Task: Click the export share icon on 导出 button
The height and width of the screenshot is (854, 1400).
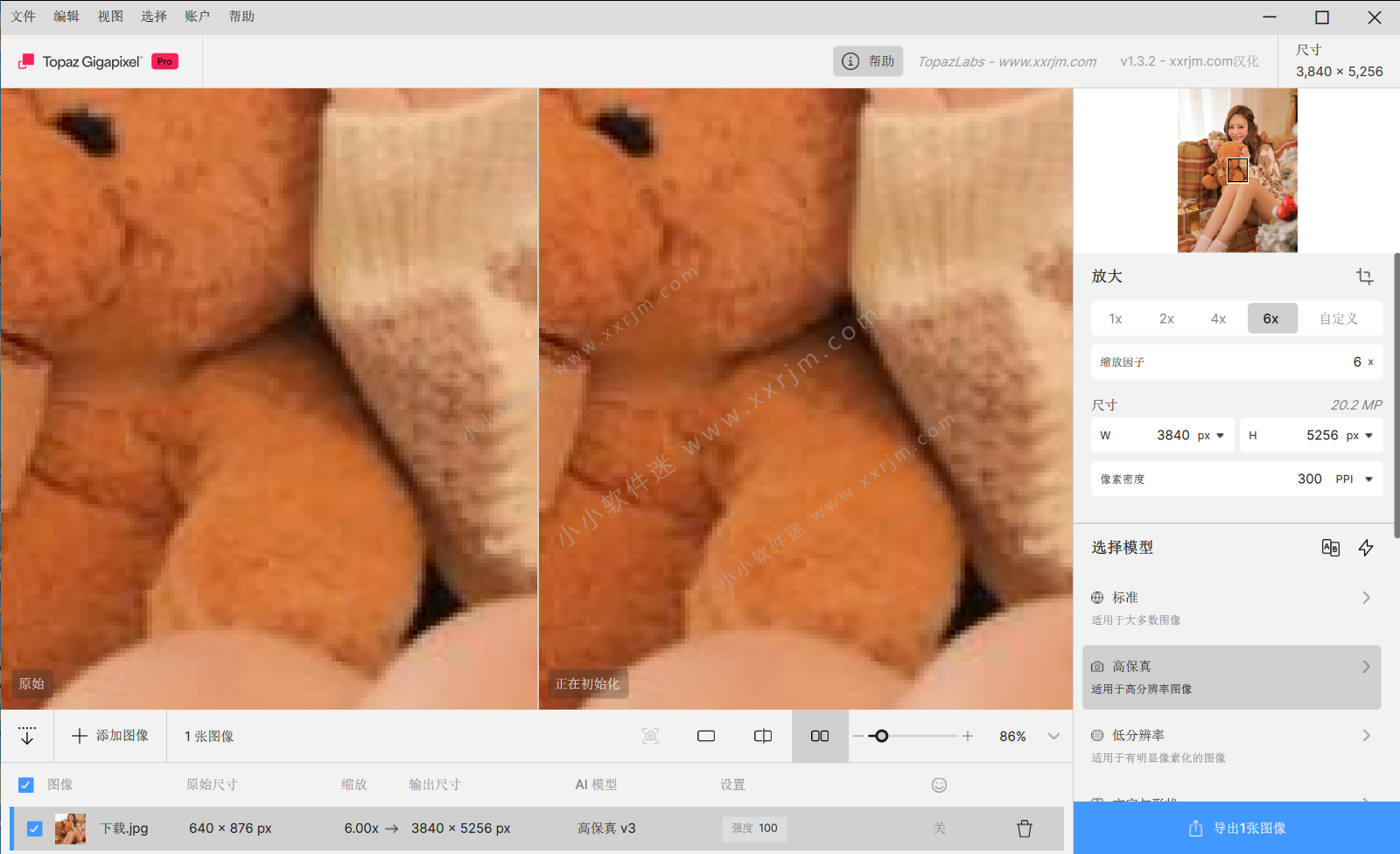Action: click(1195, 828)
